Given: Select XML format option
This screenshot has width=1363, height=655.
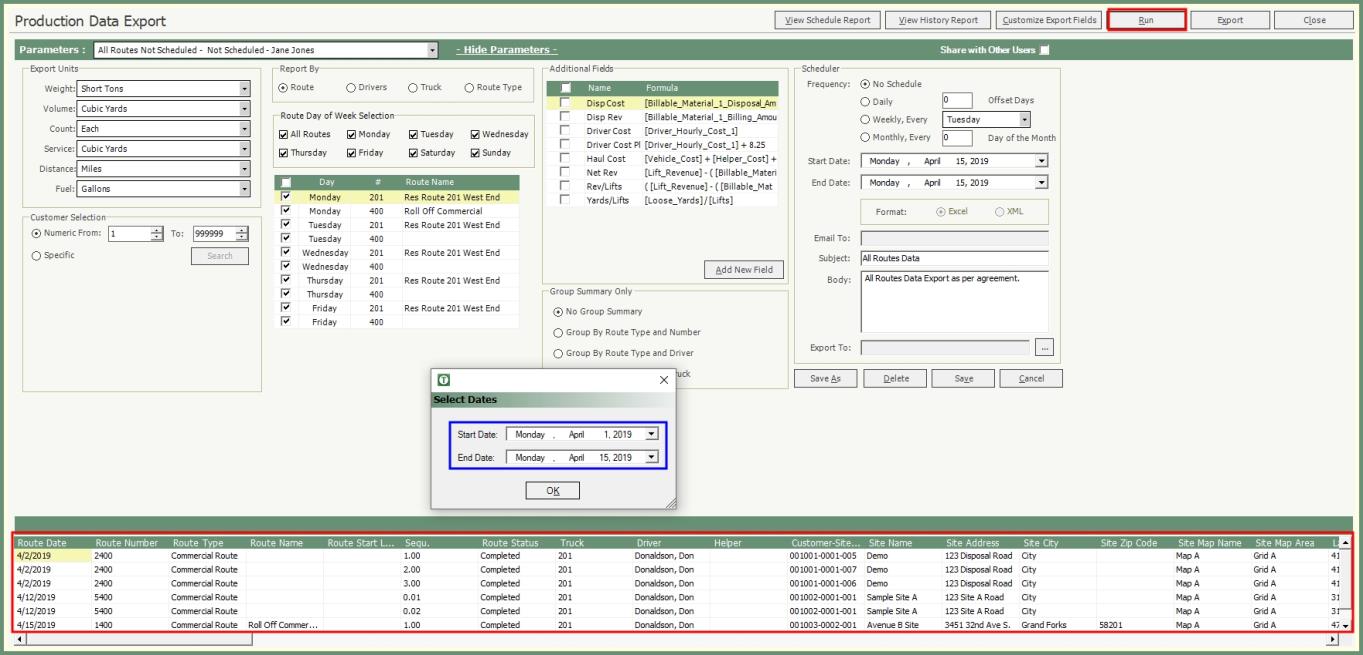Looking at the screenshot, I should (x=999, y=212).
